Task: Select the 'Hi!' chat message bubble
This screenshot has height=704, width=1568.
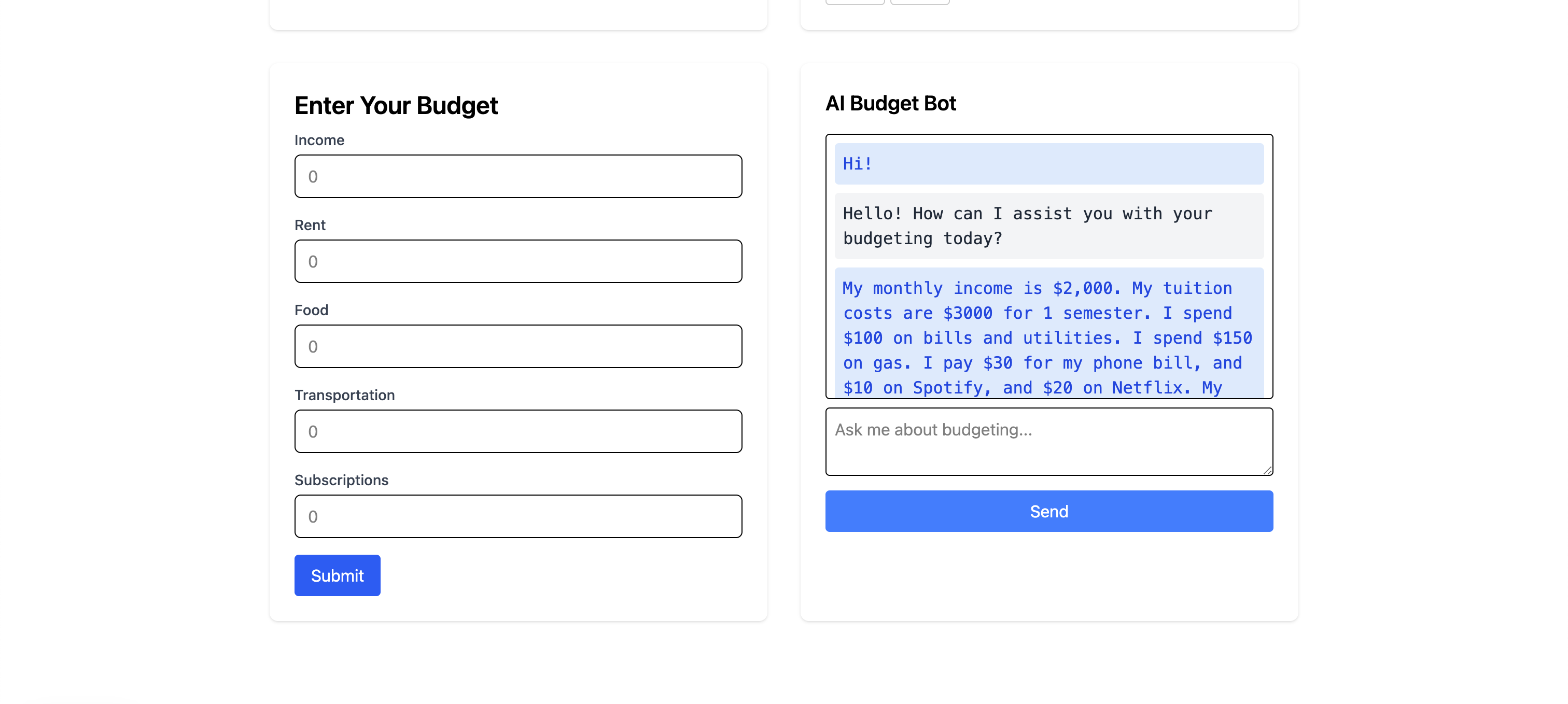Action: tap(1048, 164)
